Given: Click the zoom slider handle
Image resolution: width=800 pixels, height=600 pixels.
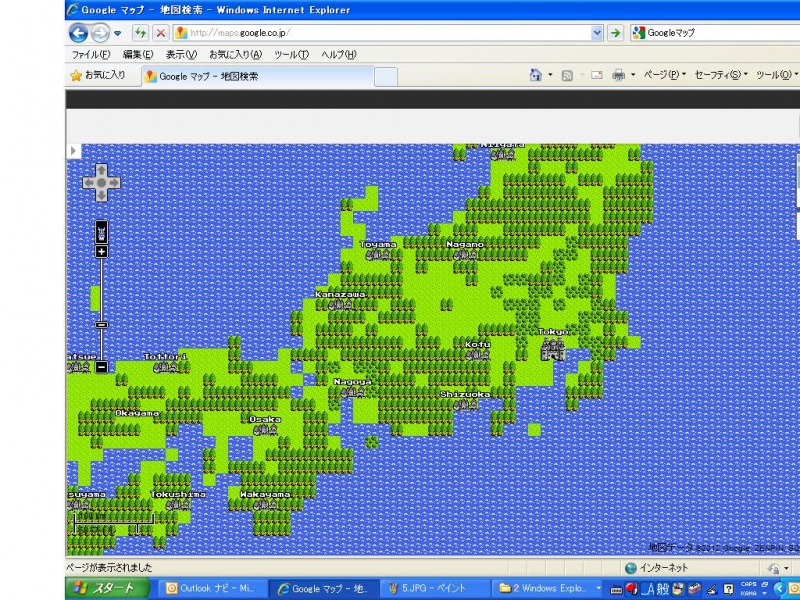Looking at the screenshot, I should tap(102, 325).
